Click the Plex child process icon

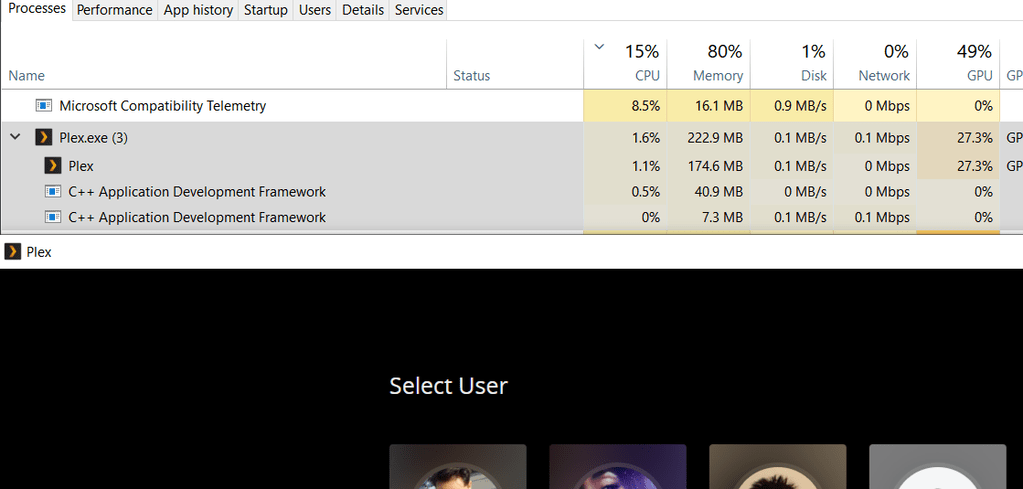53,166
